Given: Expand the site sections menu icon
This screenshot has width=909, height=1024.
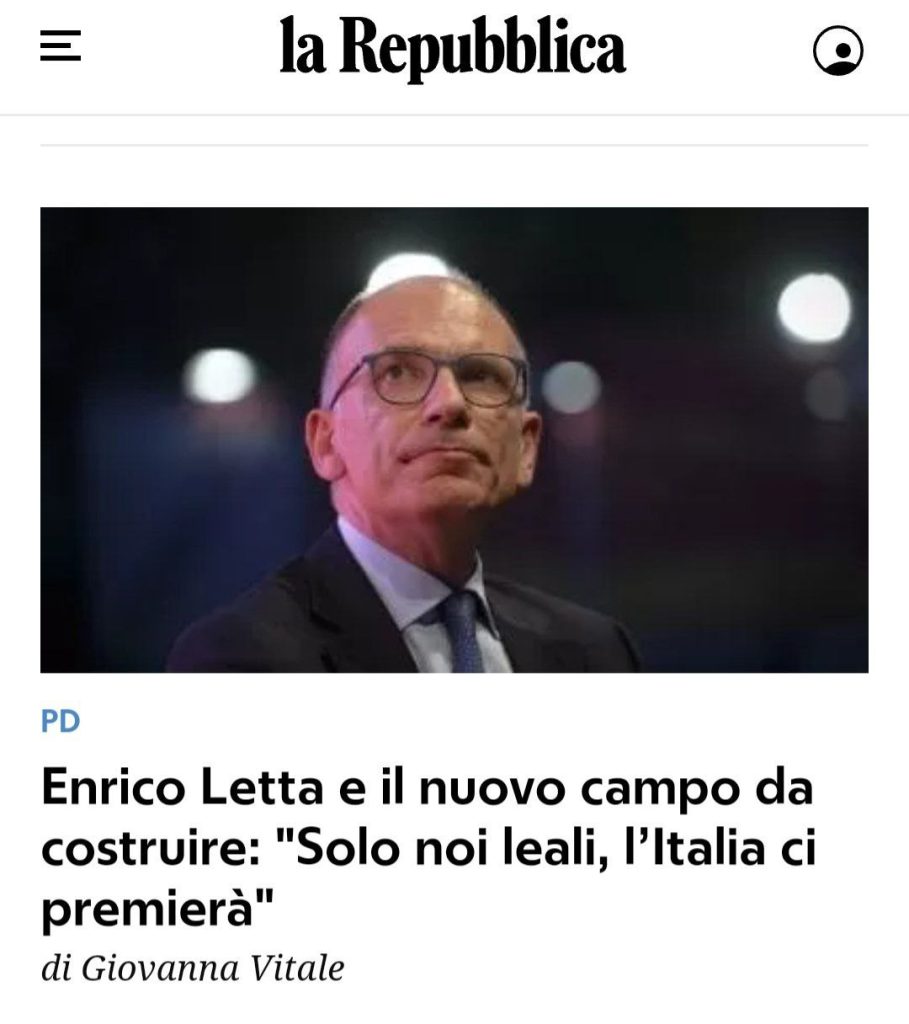Looking at the screenshot, I should [60, 46].
